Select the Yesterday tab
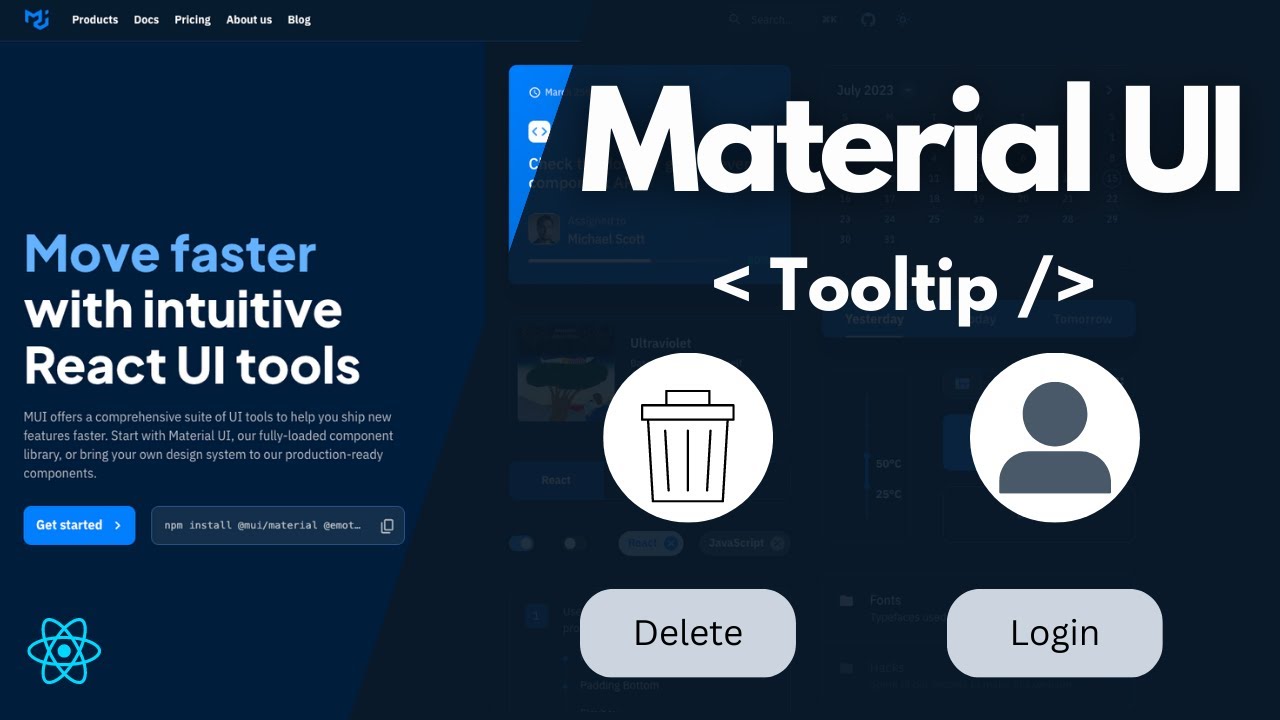The height and width of the screenshot is (720, 1280). pyautogui.click(x=874, y=320)
